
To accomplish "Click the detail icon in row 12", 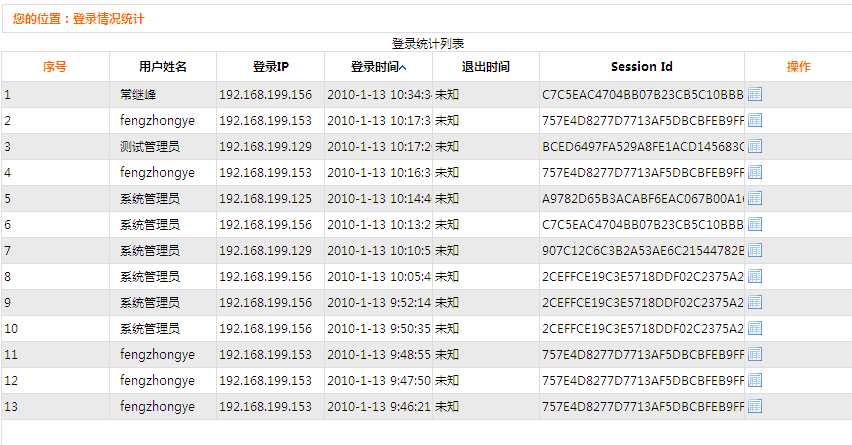I will click(755, 381).
